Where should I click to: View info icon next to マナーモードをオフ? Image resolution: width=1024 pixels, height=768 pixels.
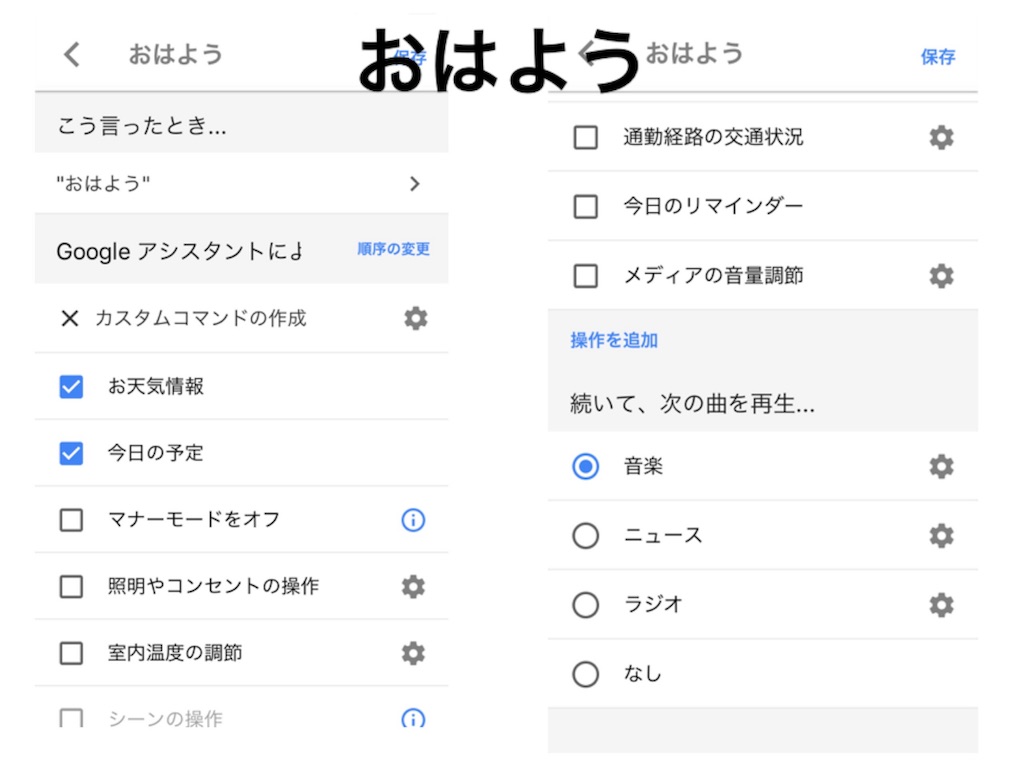[x=413, y=519]
